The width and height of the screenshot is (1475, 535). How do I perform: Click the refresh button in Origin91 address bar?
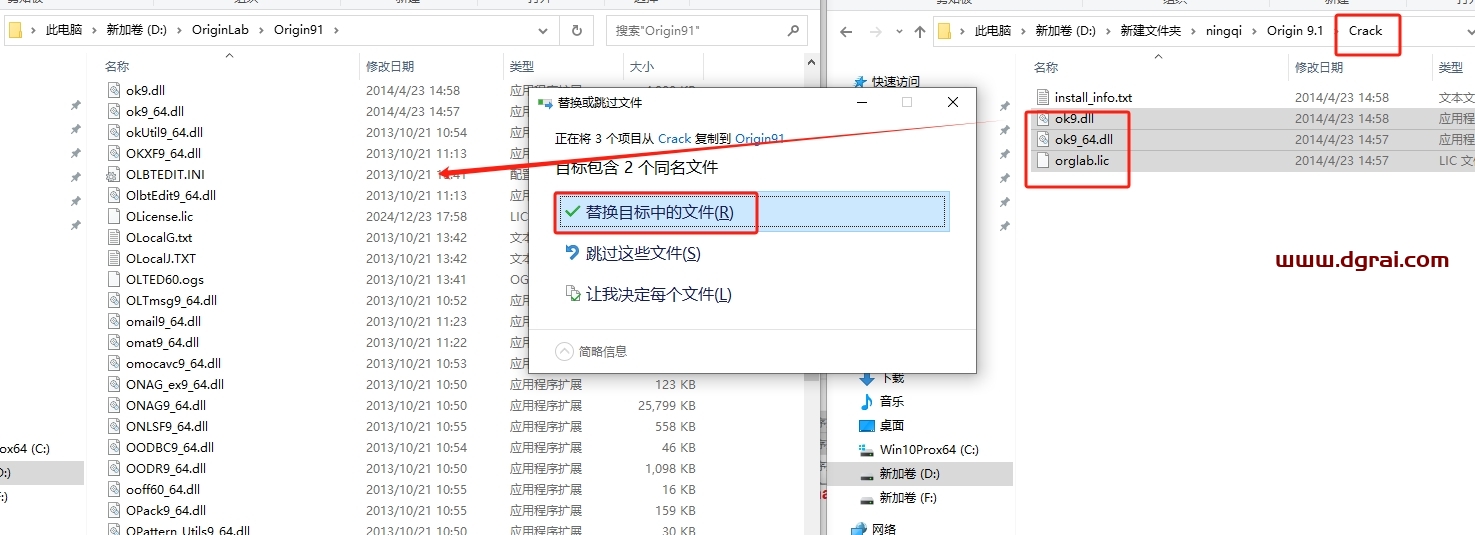(576, 30)
